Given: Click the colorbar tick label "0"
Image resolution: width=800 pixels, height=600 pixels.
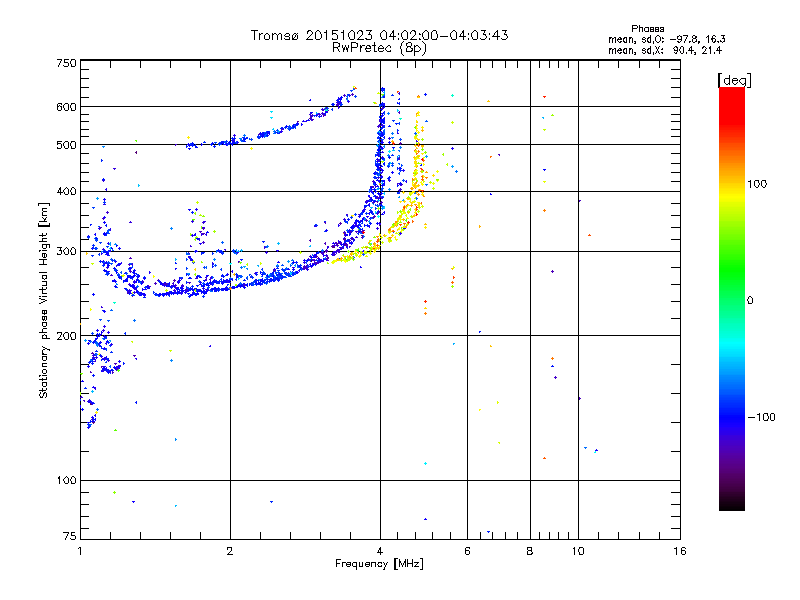Looking at the screenshot, I should pyautogui.click(x=749, y=301).
